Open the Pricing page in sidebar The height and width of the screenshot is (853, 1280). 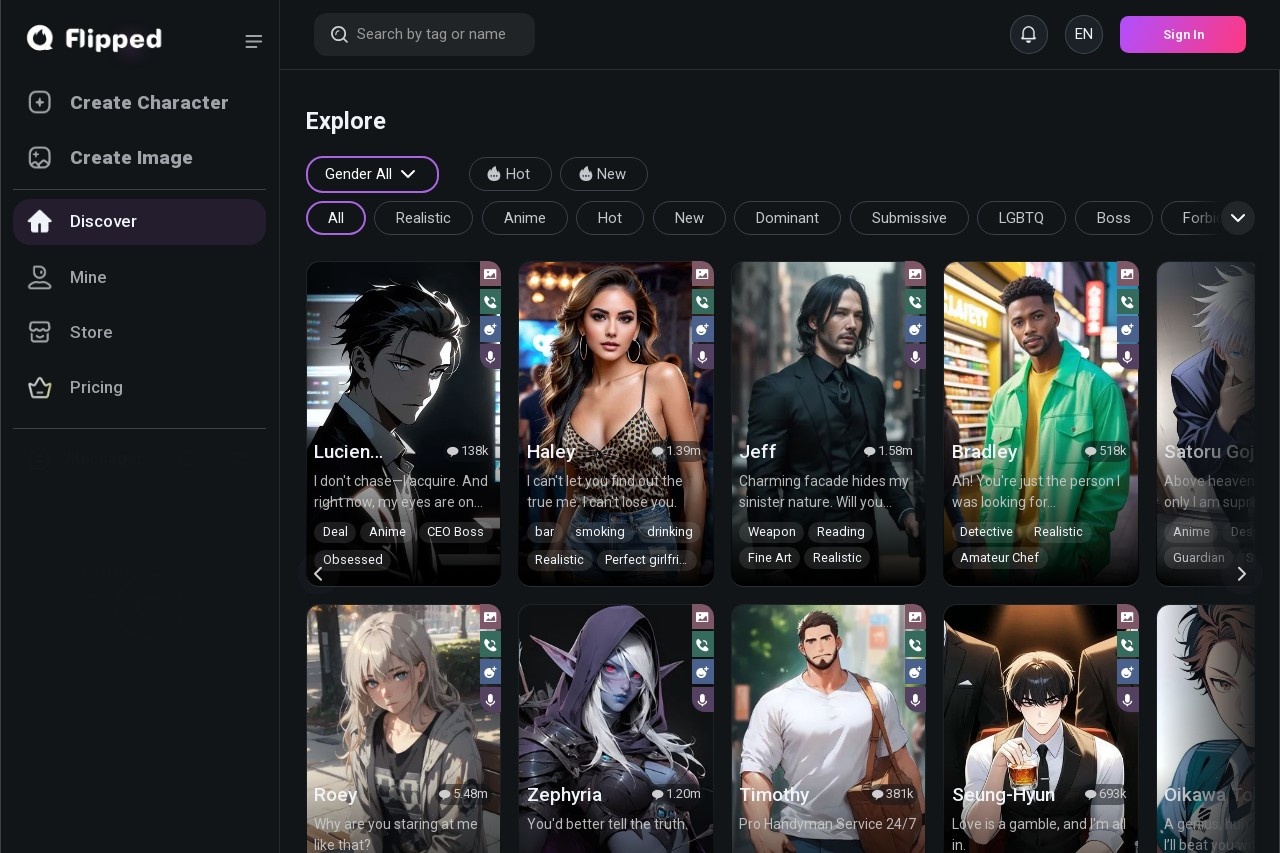pyautogui.click(x=139, y=387)
